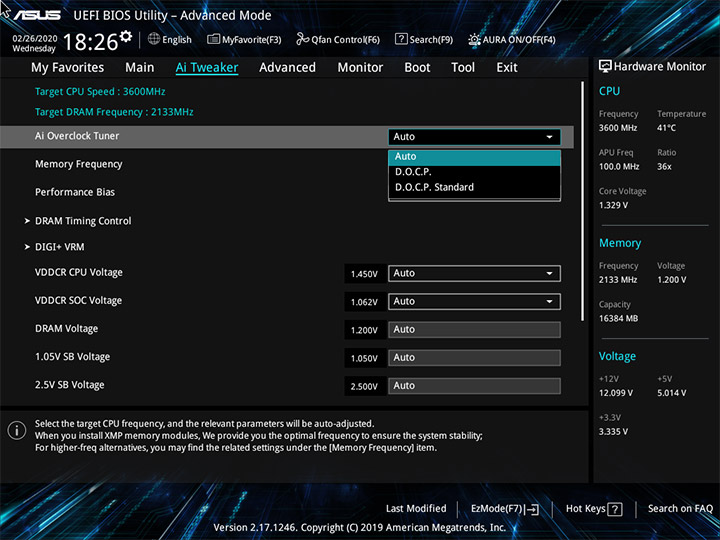Click the Memory heading in Hardware Monitor

coord(620,243)
